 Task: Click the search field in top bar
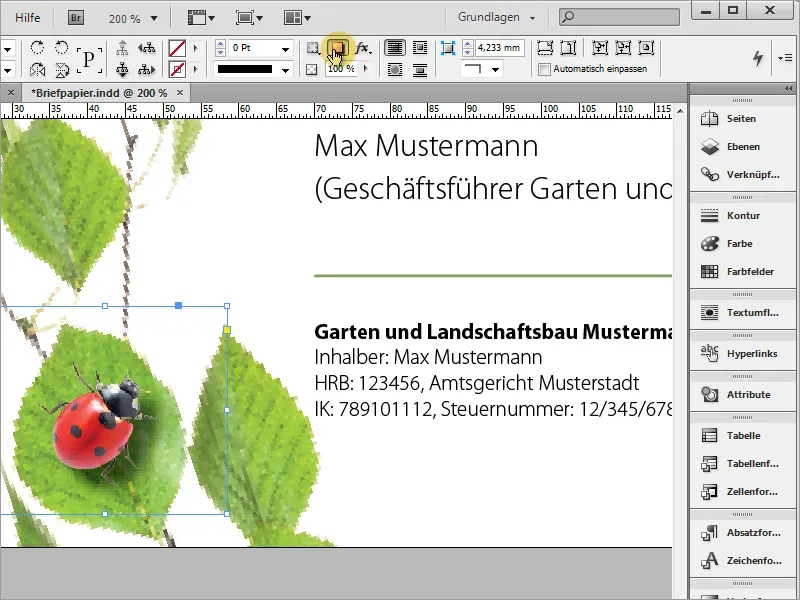point(619,17)
